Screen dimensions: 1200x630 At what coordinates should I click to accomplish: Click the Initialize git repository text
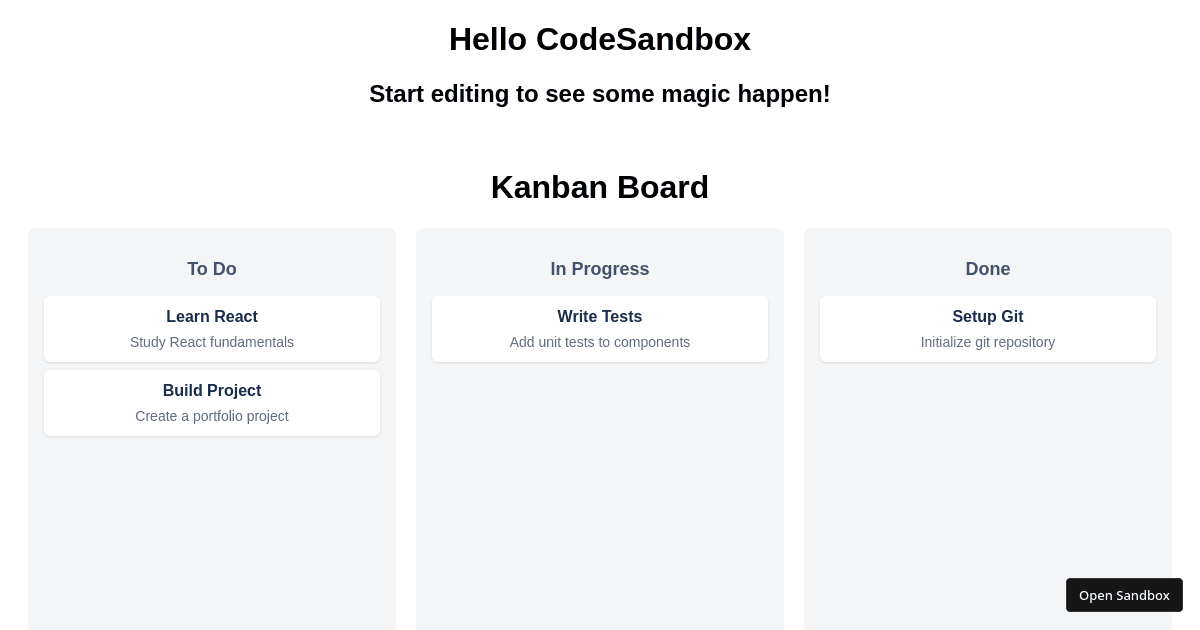(988, 342)
